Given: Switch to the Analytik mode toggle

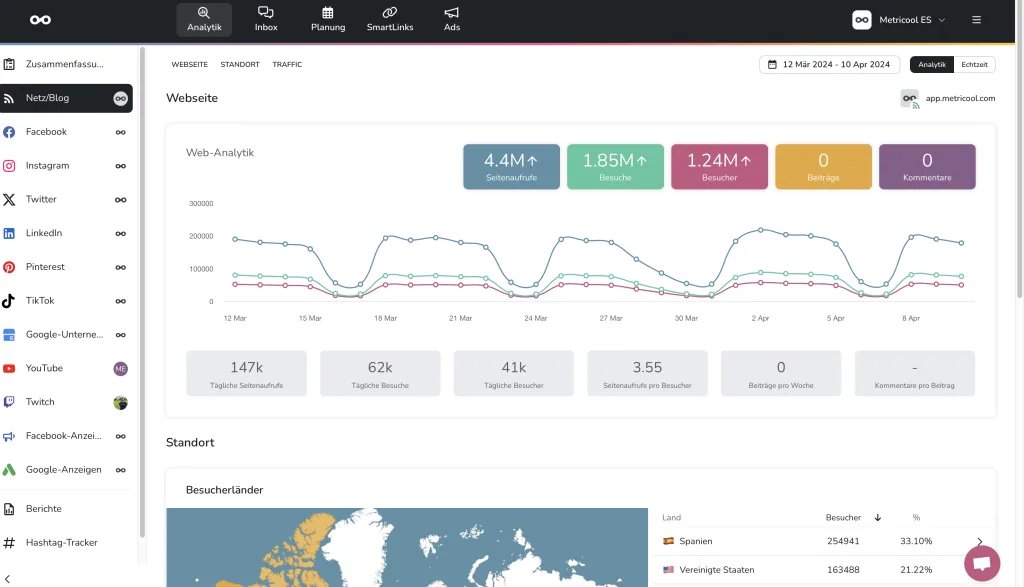Looking at the screenshot, I should pyautogui.click(x=931, y=65).
